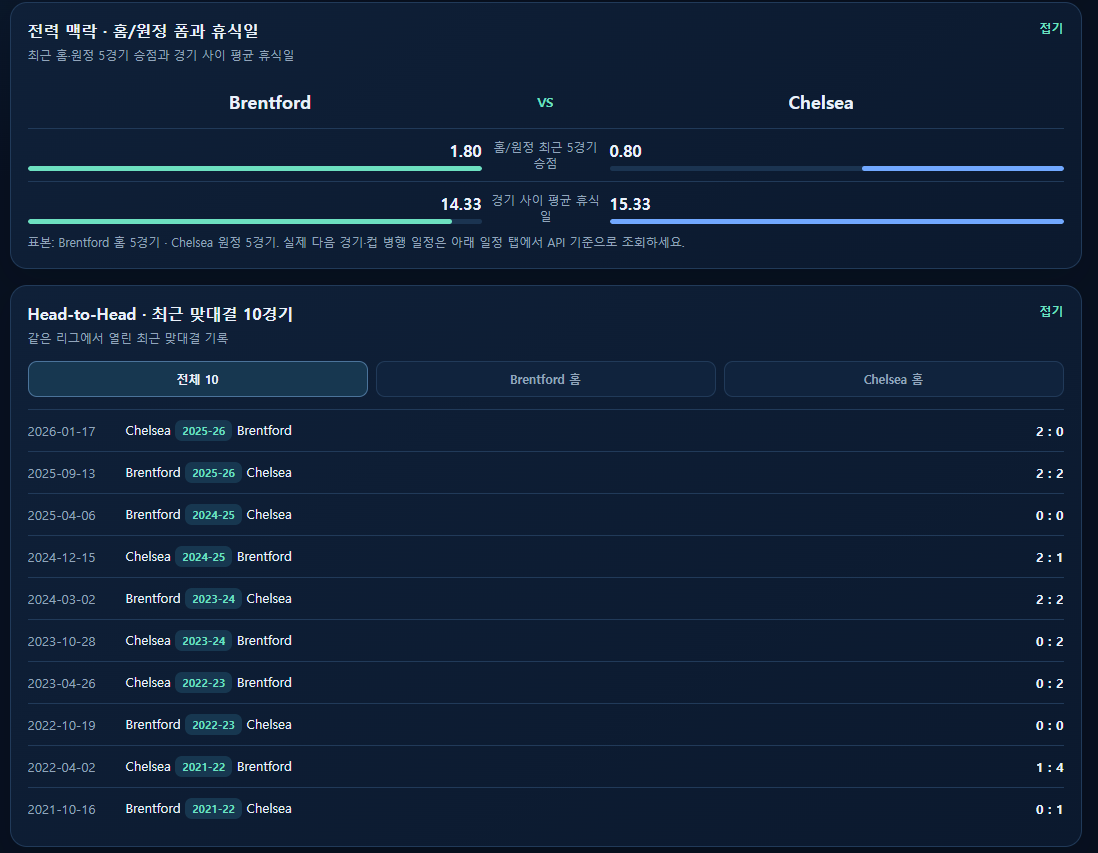Screen dimensions: 1098x853
Task: Click the 0 : 2 score of 2023-04-26
Action: 1050,684
